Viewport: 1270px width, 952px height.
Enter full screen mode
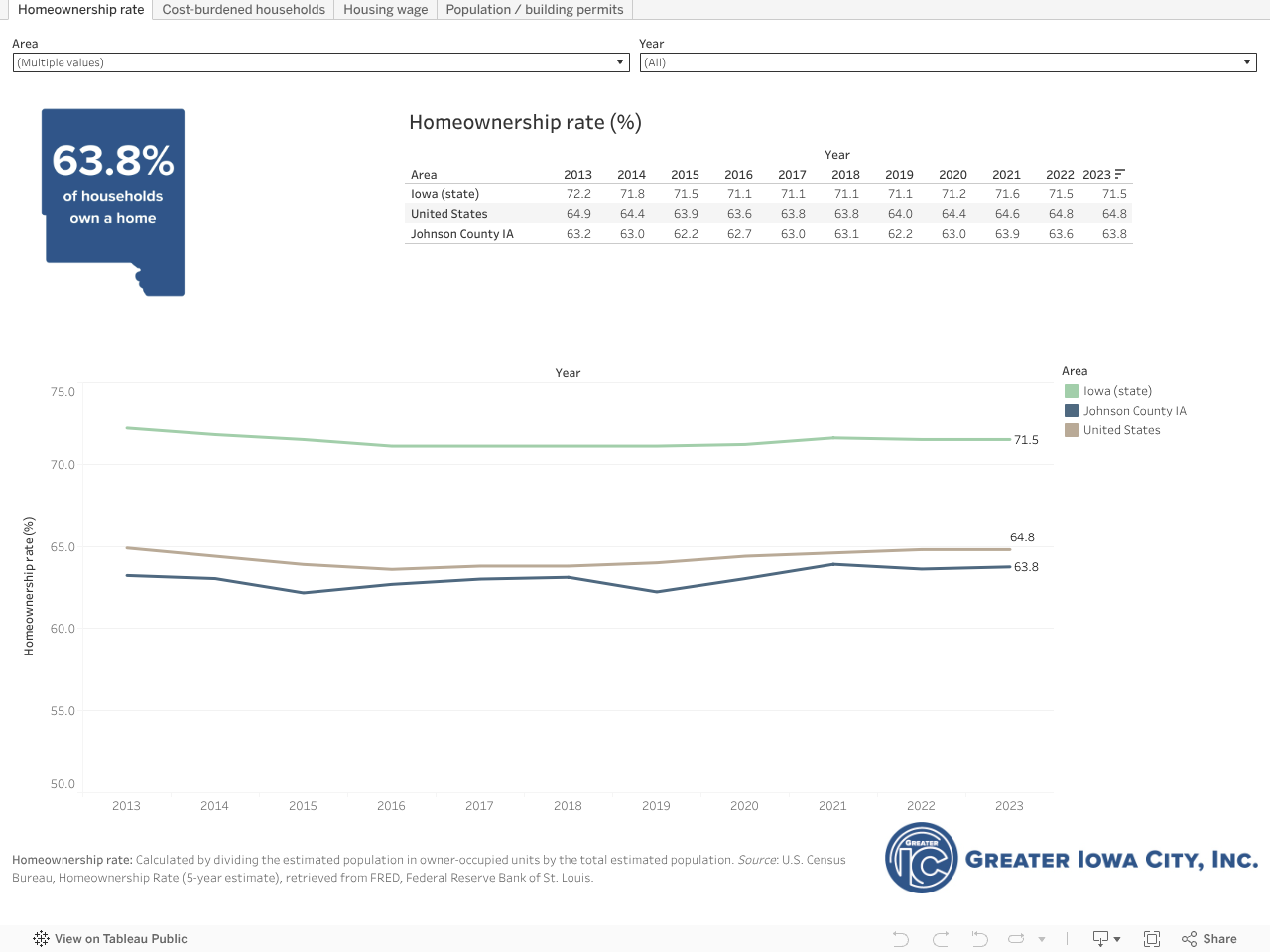click(x=1152, y=939)
